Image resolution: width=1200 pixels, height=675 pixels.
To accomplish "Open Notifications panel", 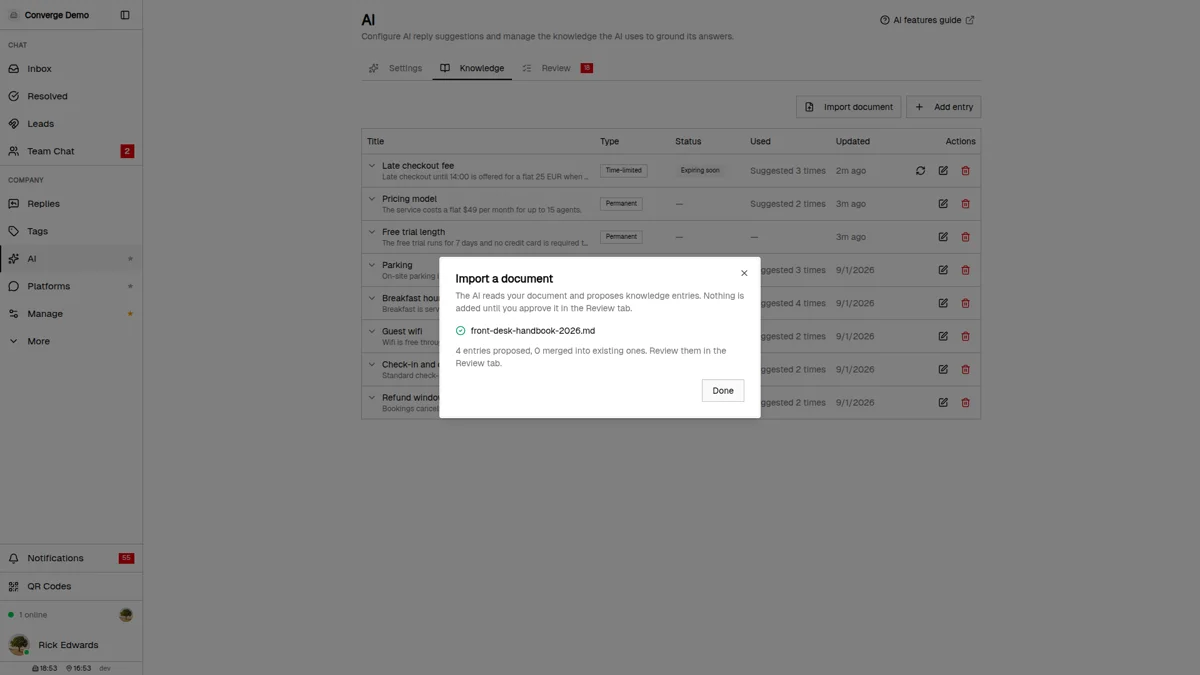I will [71, 558].
